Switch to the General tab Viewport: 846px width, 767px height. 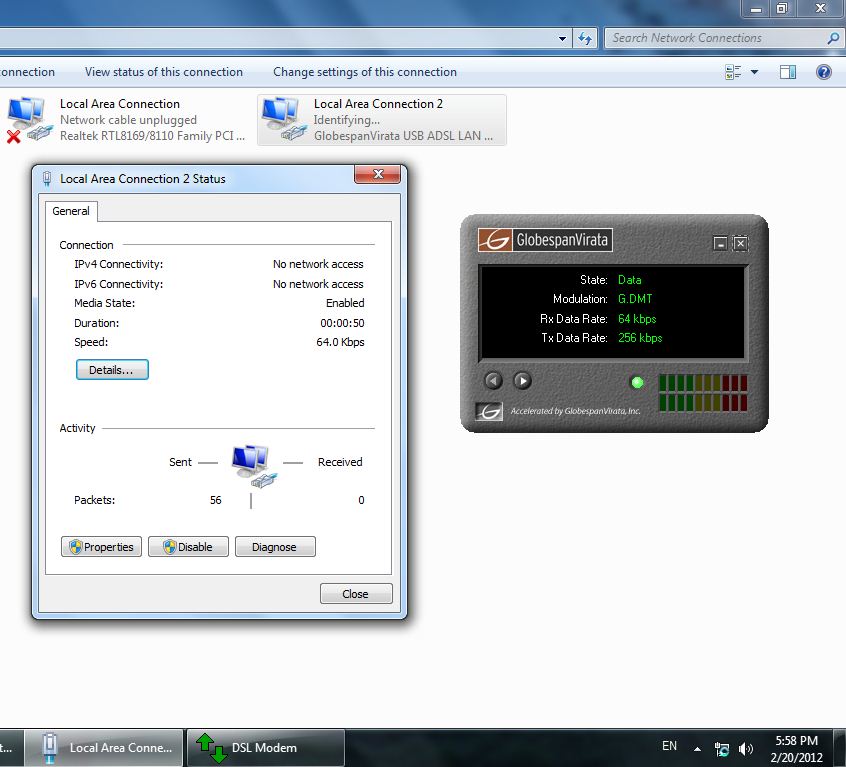pos(71,211)
